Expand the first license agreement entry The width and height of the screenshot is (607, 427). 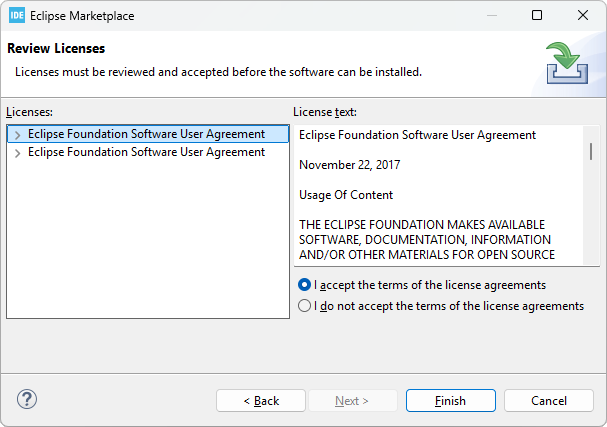coord(18,134)
